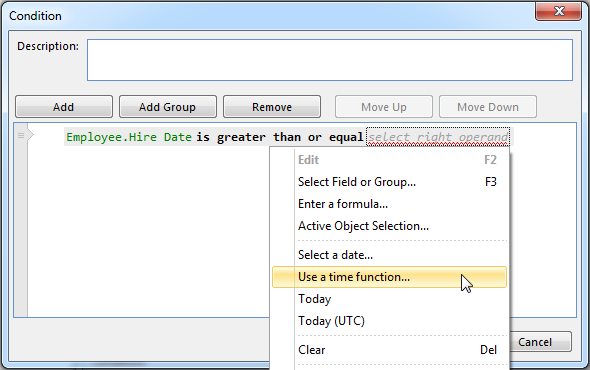Select the Employee.Hire Date left operand

pyautogui.click(x=129, y=137)
